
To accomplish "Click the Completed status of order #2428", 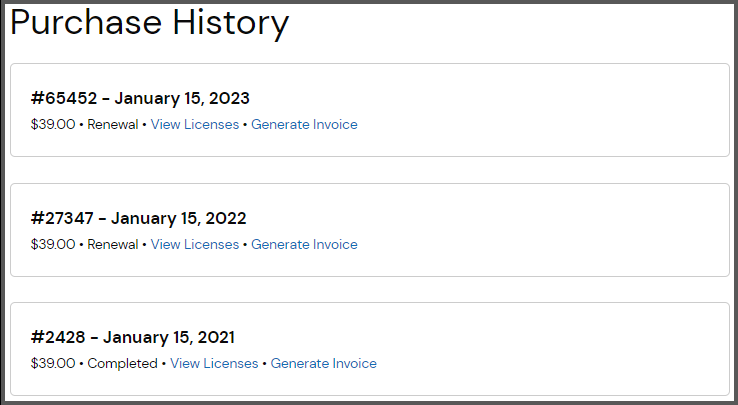I will 122,364.
